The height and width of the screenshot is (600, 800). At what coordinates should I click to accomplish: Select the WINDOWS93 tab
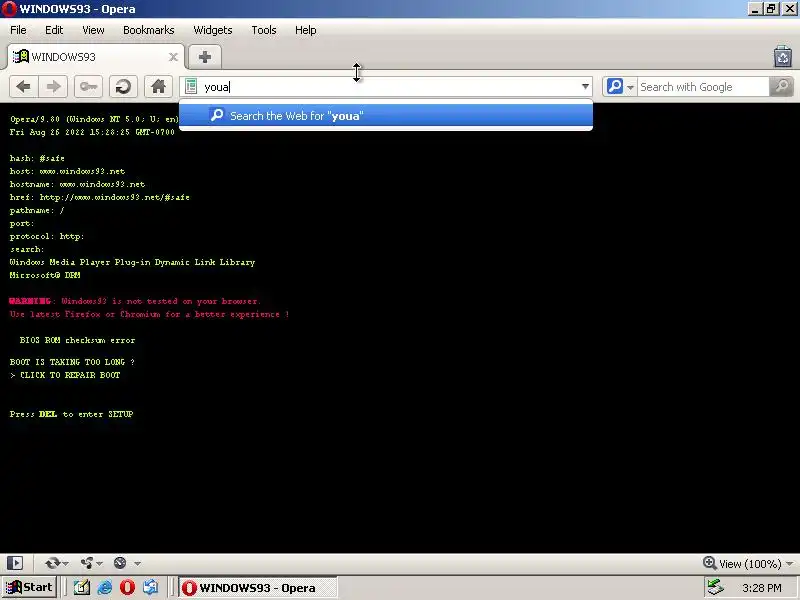click(95, 57)
